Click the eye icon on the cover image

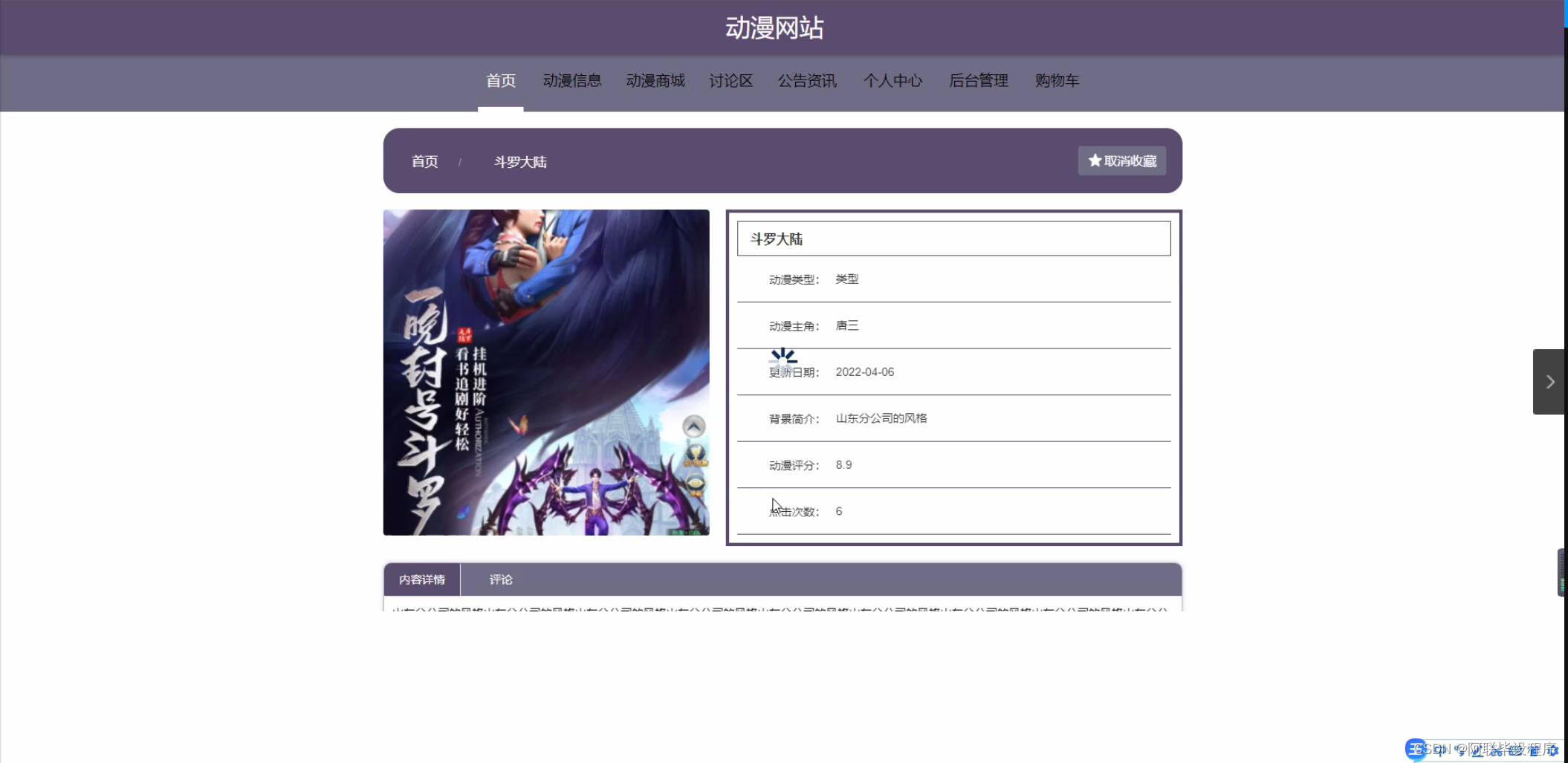696,484
